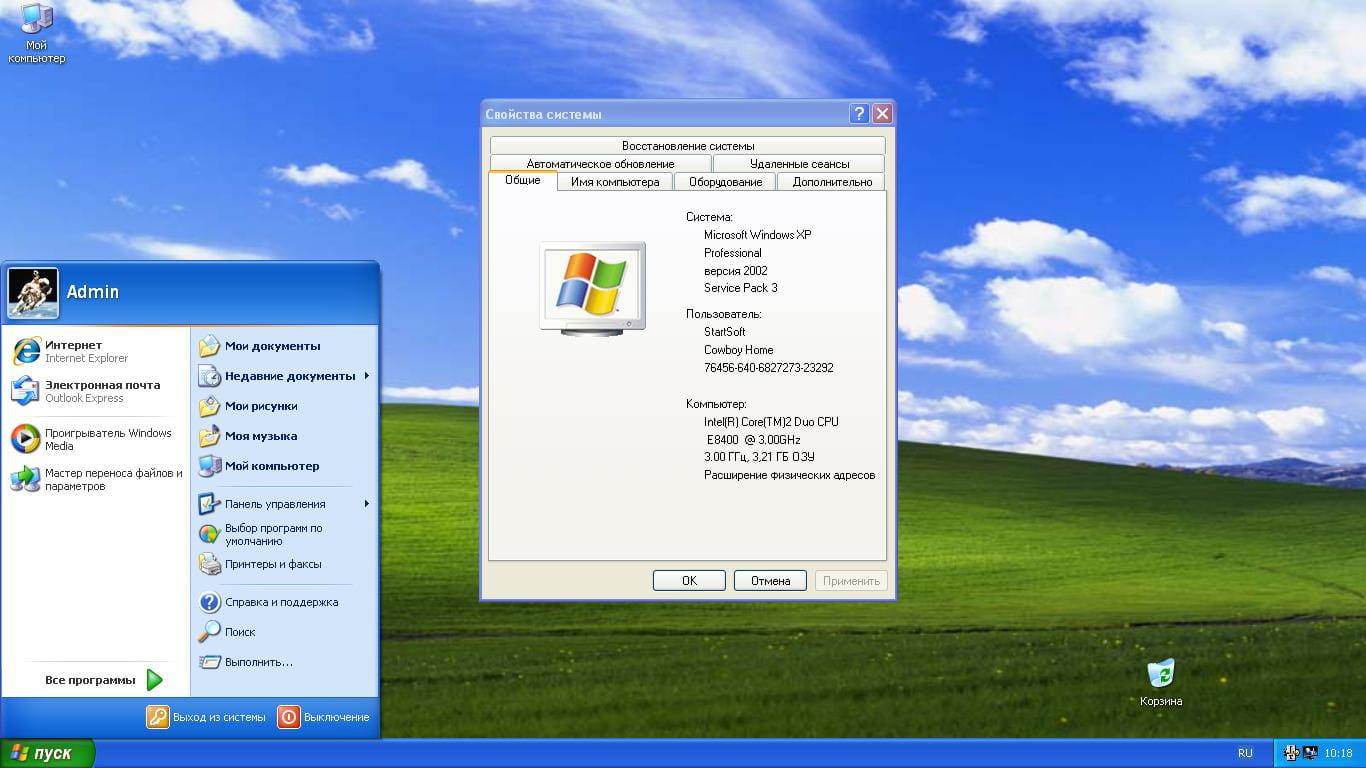Click the Intel(R) Core(TM)2 Duo CPU text
Screen dimensions: 1366x768
(771, 422)
